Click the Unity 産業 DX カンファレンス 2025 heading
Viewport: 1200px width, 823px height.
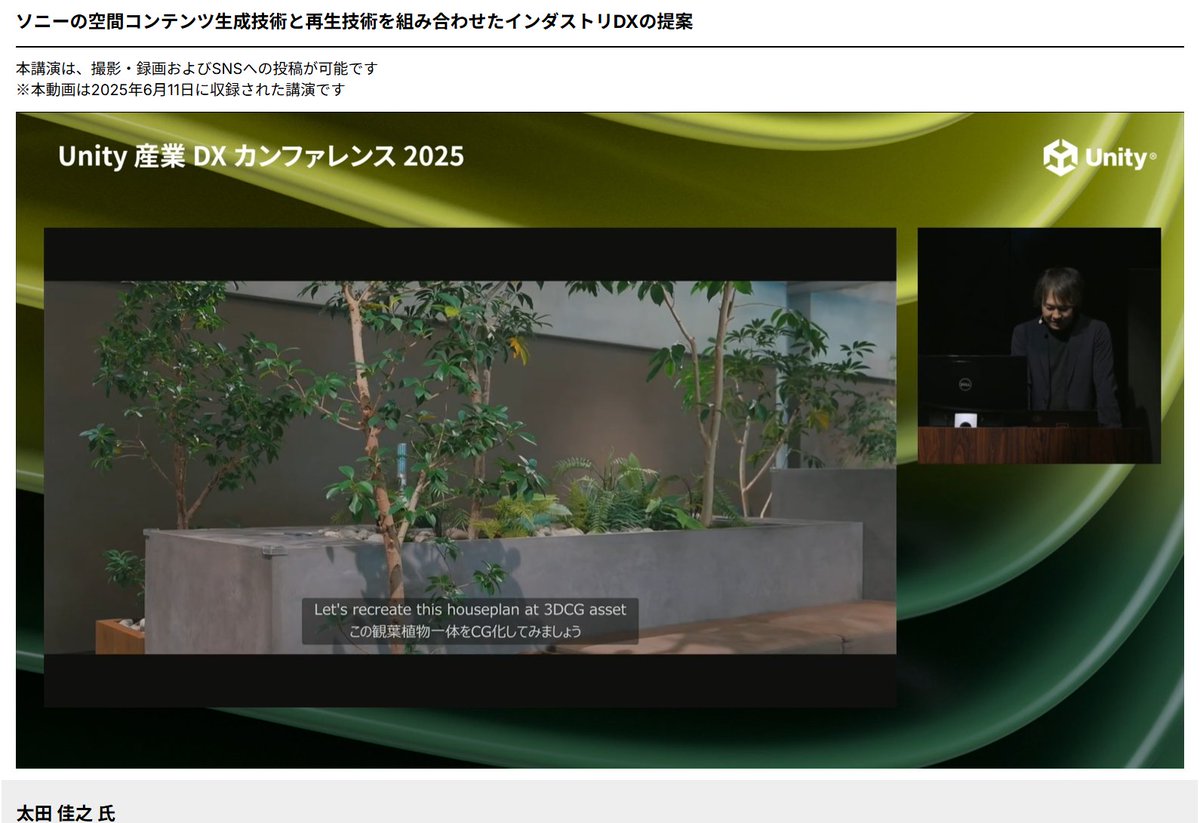tap(261, 156)
